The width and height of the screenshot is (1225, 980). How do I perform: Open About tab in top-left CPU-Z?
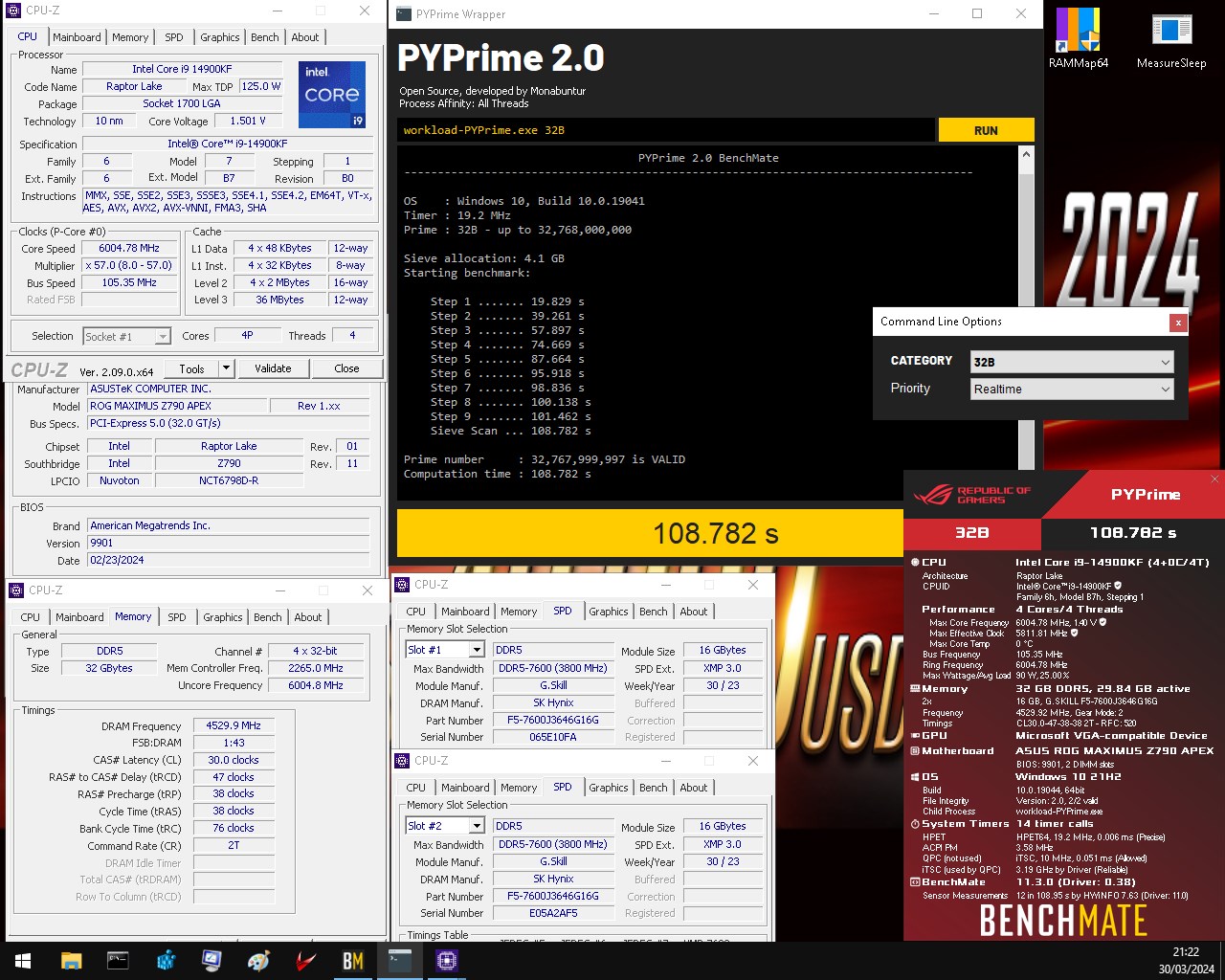305,37
